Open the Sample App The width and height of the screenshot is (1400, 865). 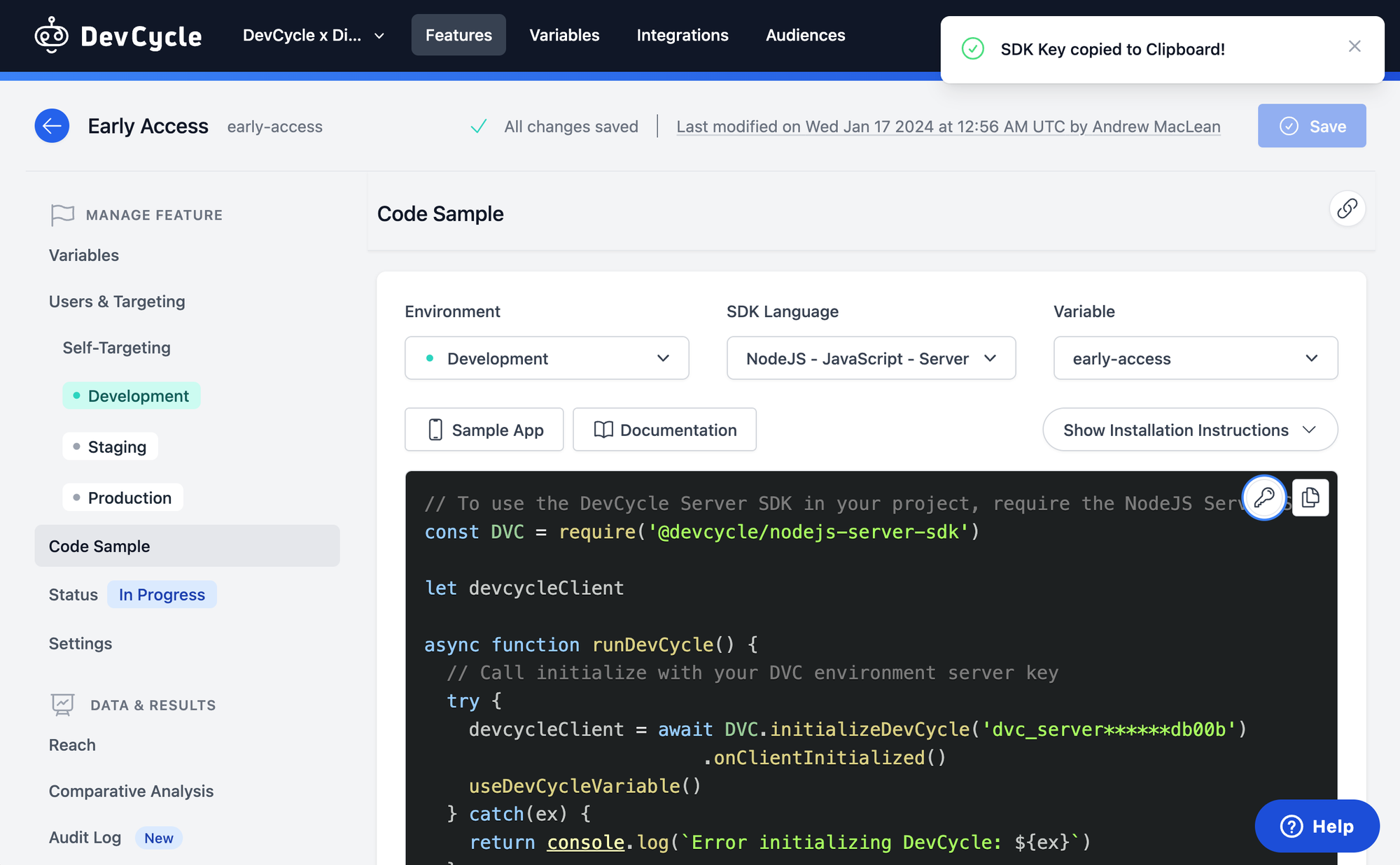[x=484, y=430]
